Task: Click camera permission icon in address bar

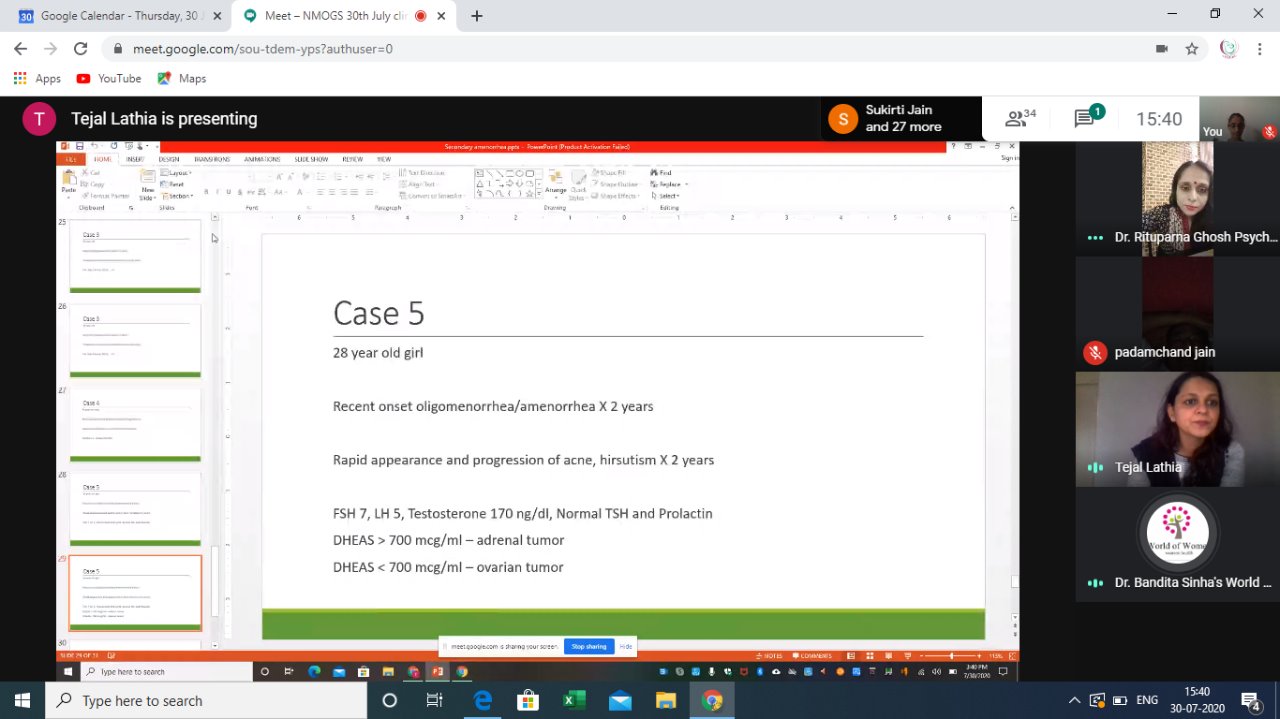Action: pos(1162,48)
